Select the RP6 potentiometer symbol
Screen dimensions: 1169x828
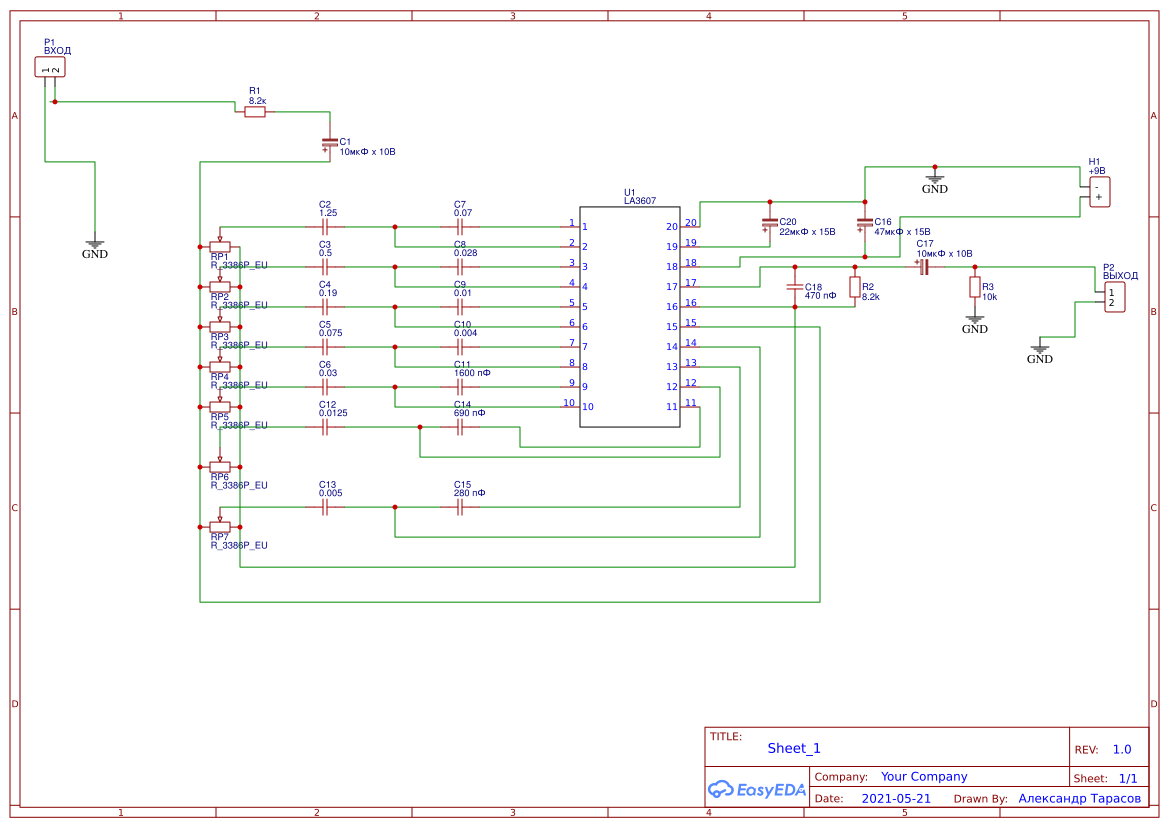pyautogui.click(x=220, y=467)
